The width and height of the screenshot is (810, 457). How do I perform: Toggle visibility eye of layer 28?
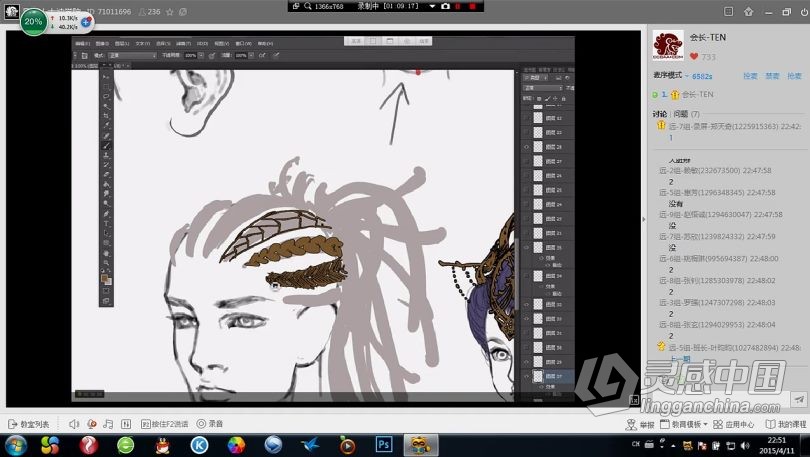[527, 147]
